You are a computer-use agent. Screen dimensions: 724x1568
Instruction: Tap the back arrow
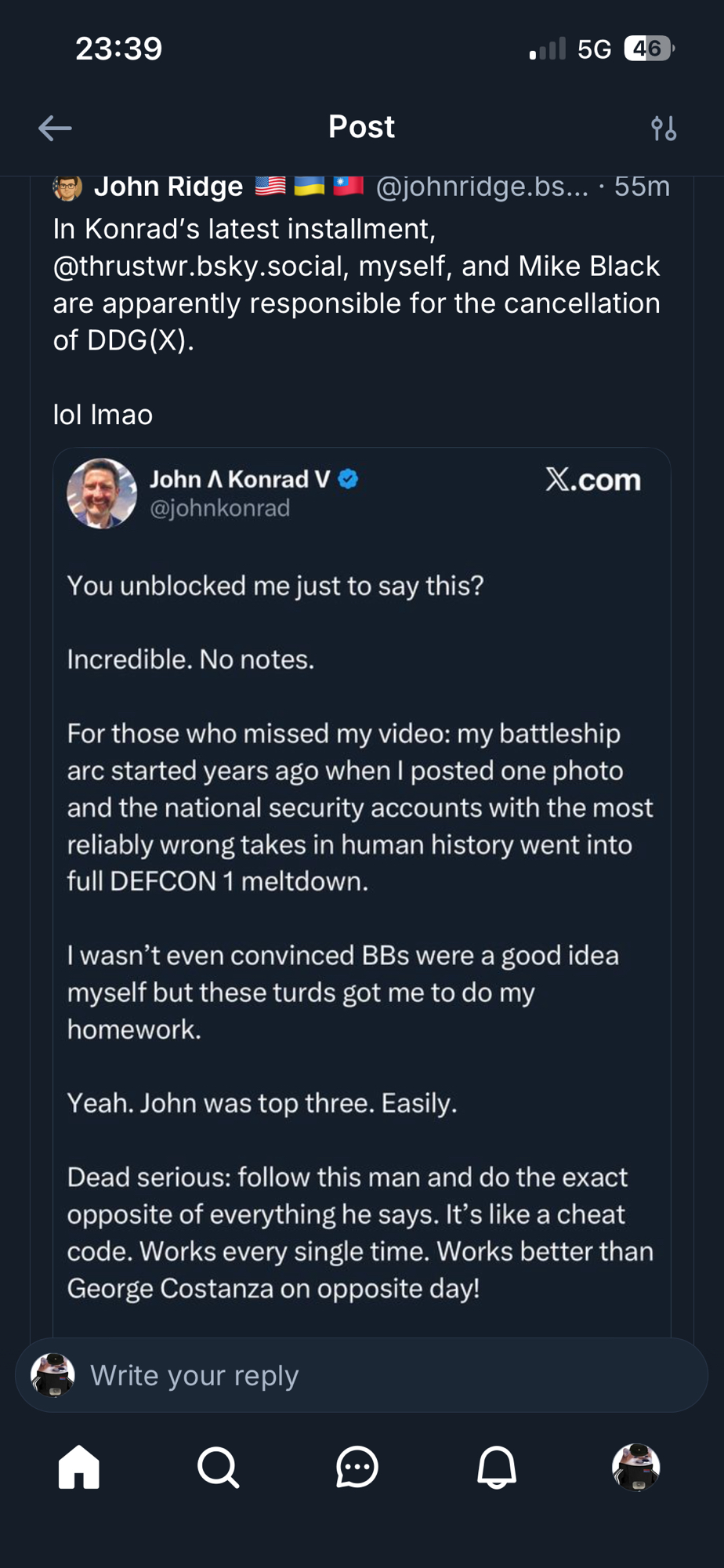click(55, 128)
